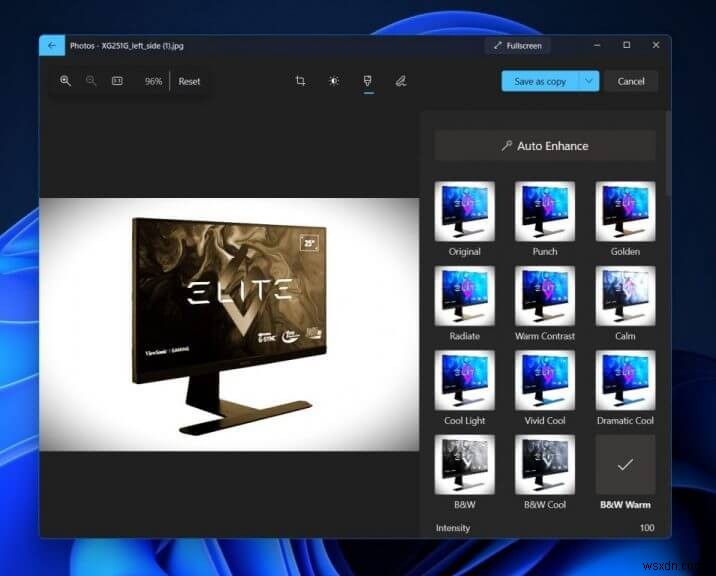Open the Crop tool tab
The width and height of the screenshot is (716, 576).
point(300,81)
